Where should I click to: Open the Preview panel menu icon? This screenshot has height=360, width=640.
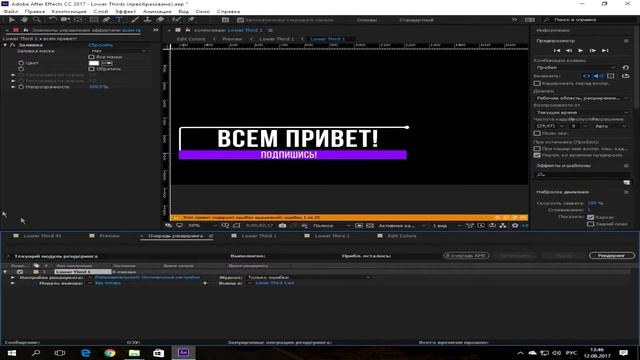click(x=626, y=41)
